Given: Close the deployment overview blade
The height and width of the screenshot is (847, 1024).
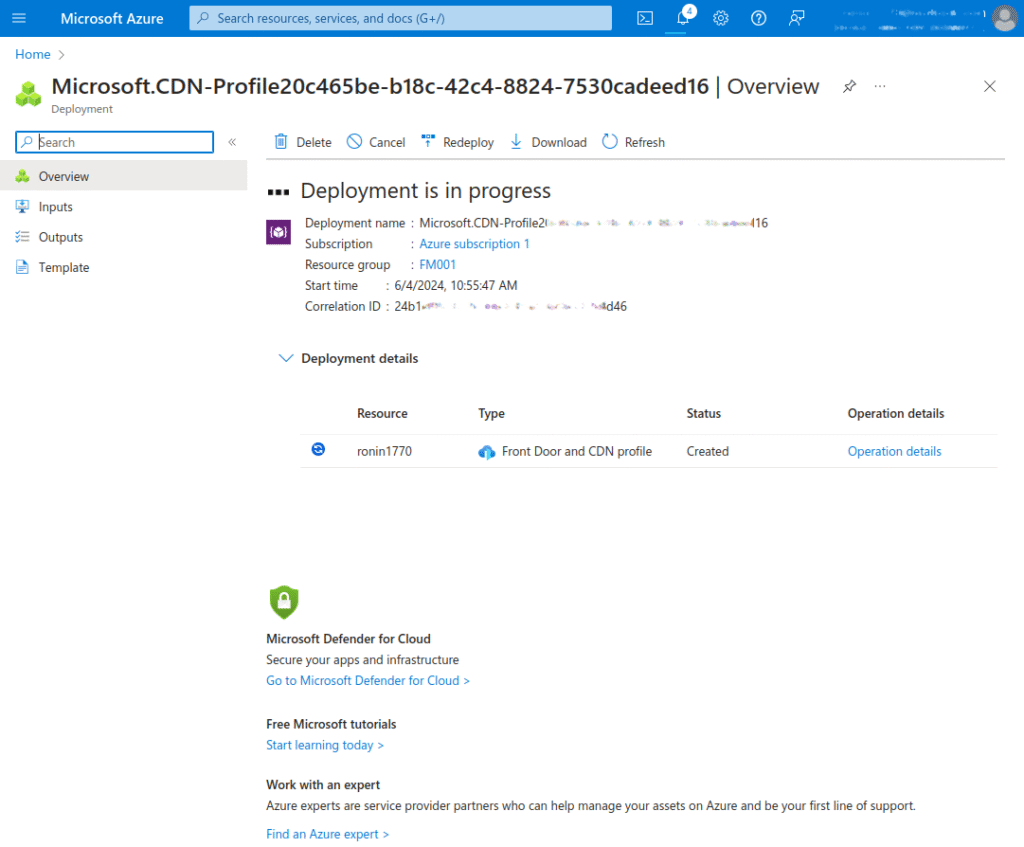Looking at the screenshot, I should coord(989,86).
